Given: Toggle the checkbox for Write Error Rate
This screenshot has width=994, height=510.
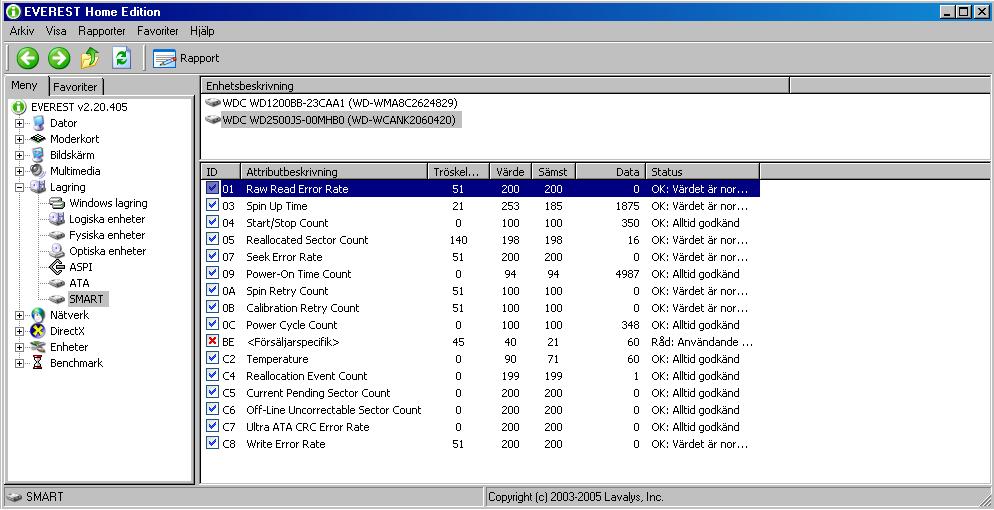Looking at the screenshot, I should click(x=212, y=443).
